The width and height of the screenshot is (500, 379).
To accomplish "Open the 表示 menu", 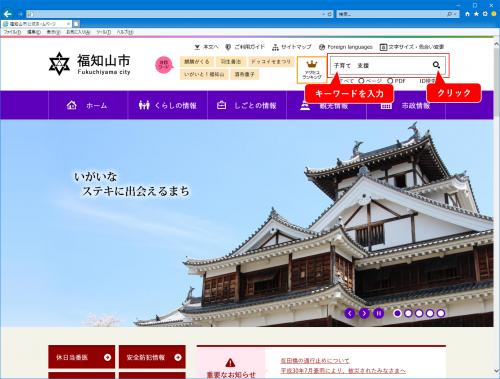I will pyautogui.click(x=53, y=32).
